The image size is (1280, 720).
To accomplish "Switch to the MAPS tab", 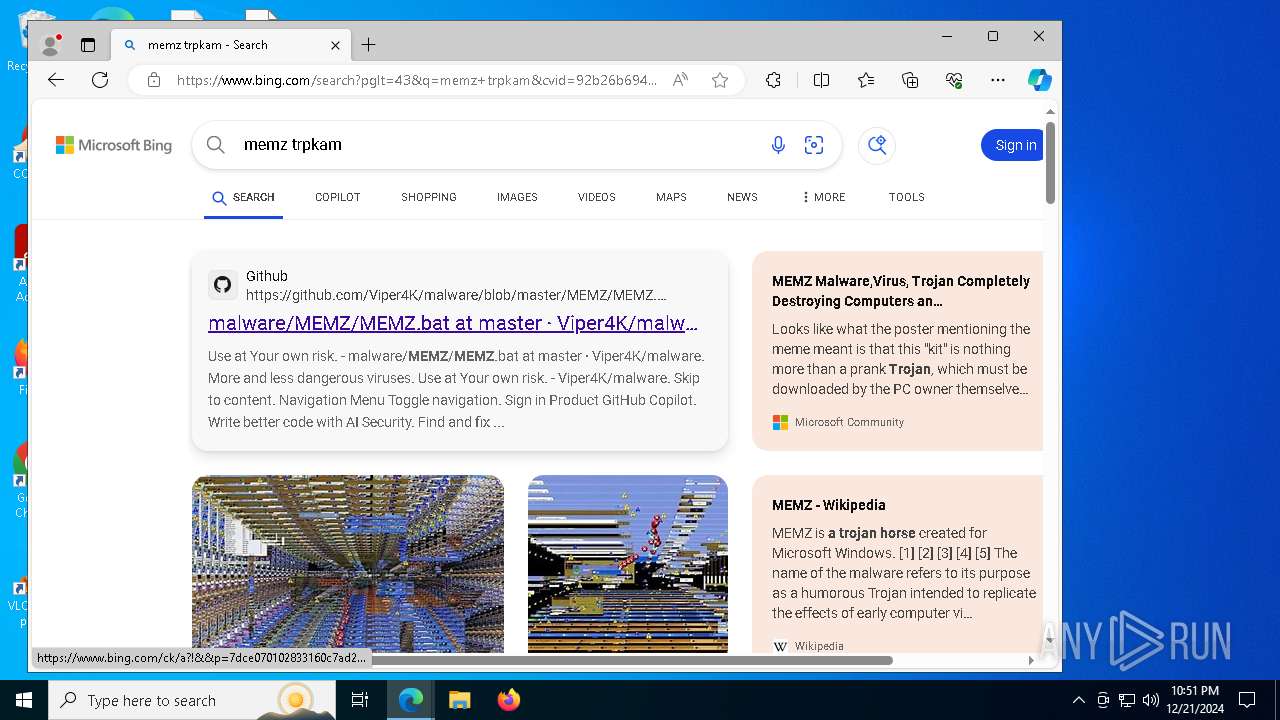I will [x=671, y=197].
